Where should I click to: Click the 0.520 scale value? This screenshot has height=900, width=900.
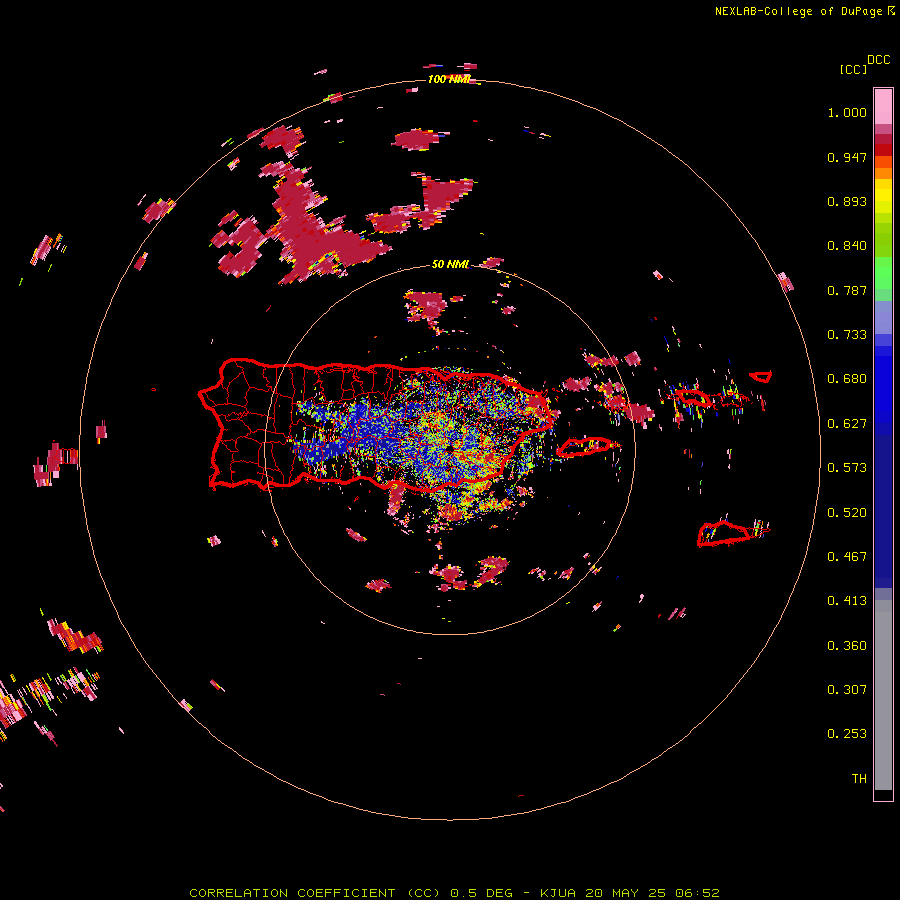coord(847,513)
